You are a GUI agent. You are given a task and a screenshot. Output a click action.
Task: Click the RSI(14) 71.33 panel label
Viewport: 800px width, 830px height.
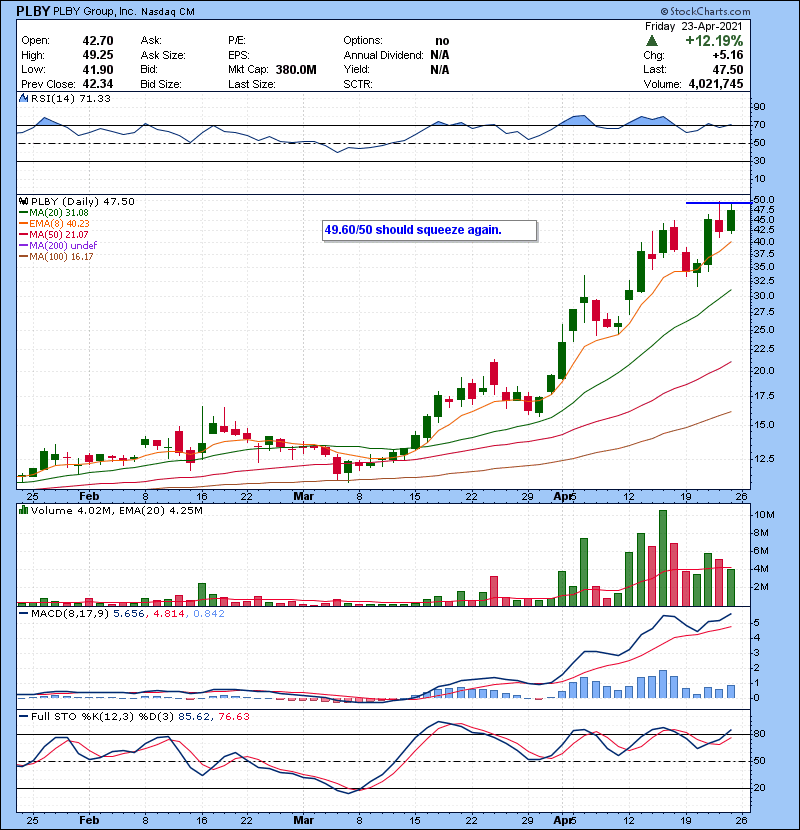[x=71, y=98]
